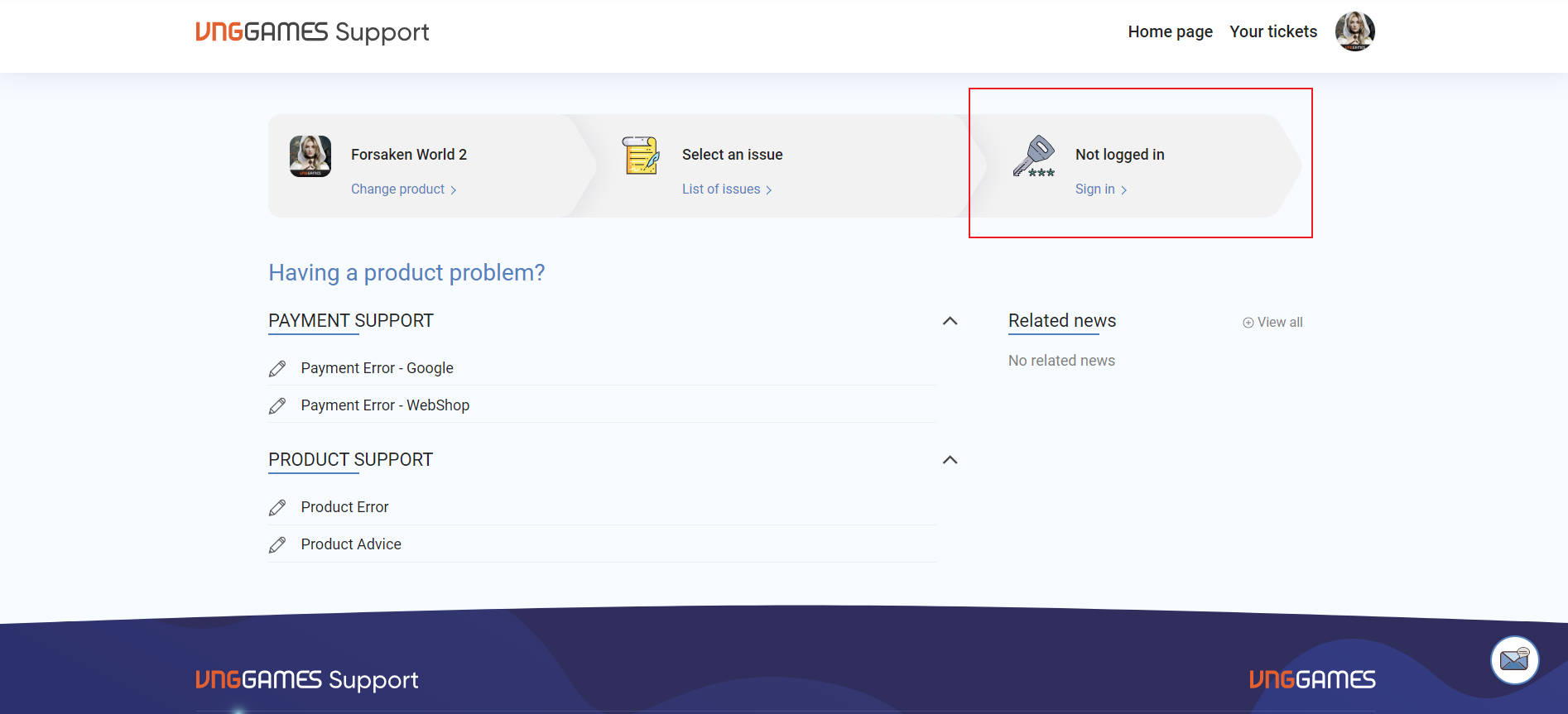
Task: Click the Having a product problem heading
Action: [x=406, y=273]
